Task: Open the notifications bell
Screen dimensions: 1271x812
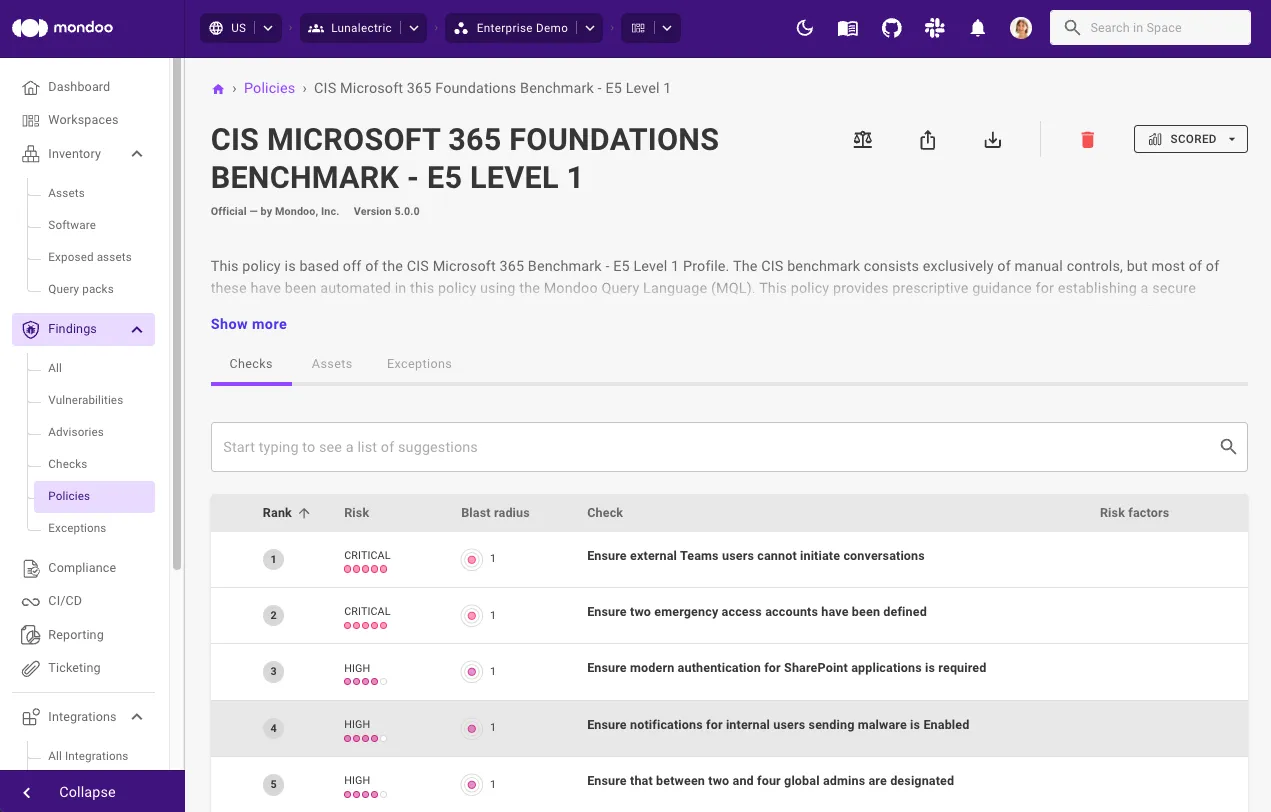Action: coord(978,28)
